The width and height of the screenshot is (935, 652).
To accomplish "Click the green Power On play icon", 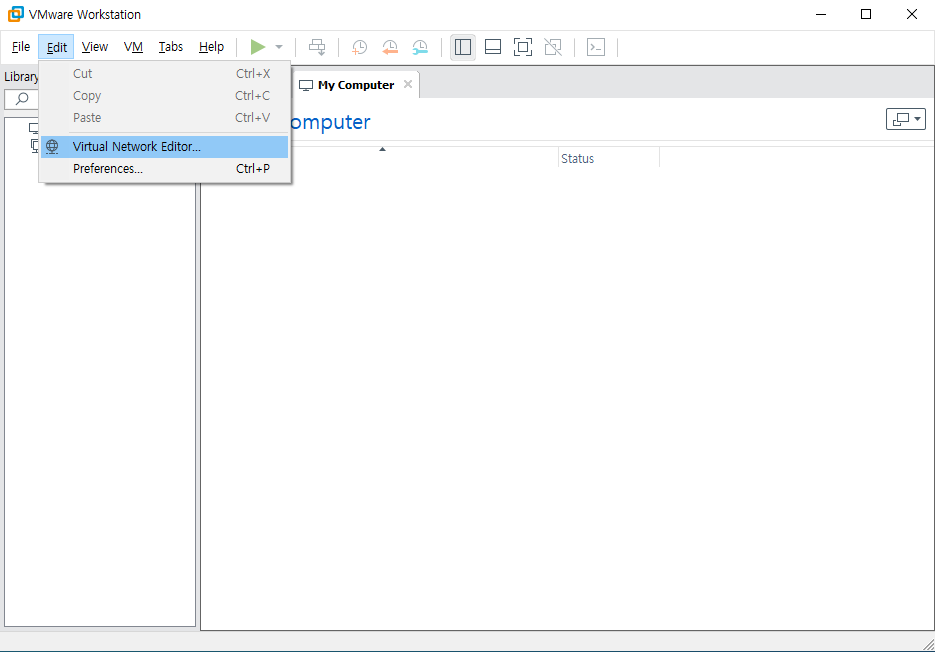I will point(258,47).
